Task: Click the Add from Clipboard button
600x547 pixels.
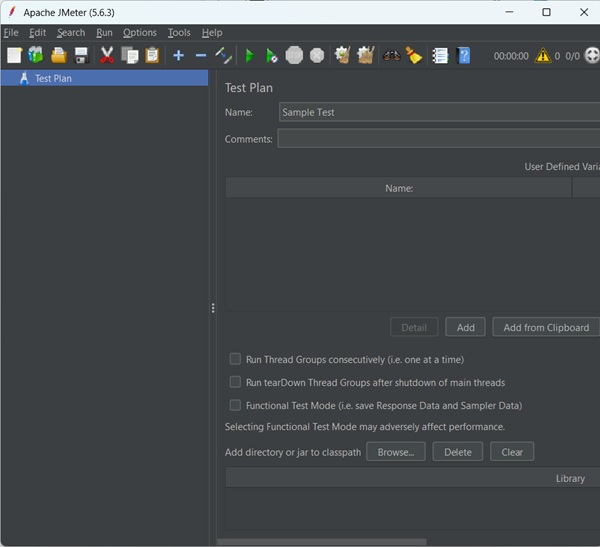Action: tap(546, 327)
